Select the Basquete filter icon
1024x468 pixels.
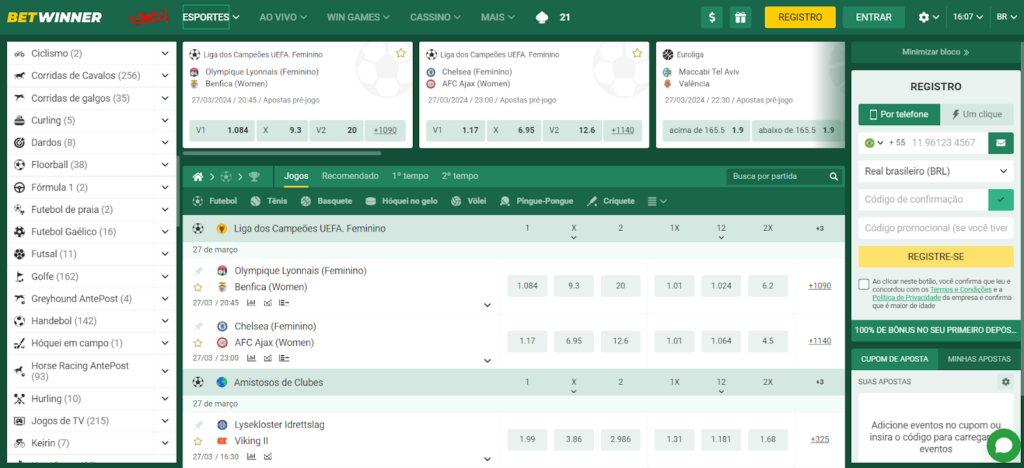coord(306,201)
